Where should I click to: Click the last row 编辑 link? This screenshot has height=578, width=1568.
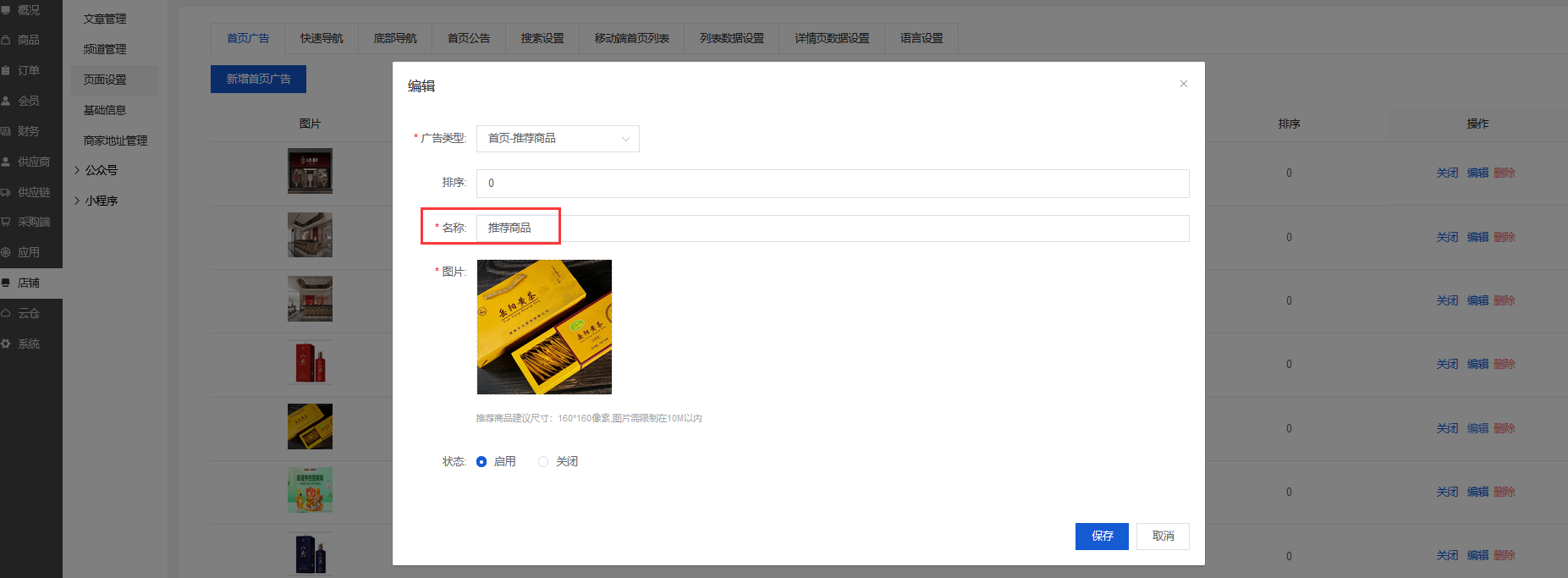point(1477,555)
